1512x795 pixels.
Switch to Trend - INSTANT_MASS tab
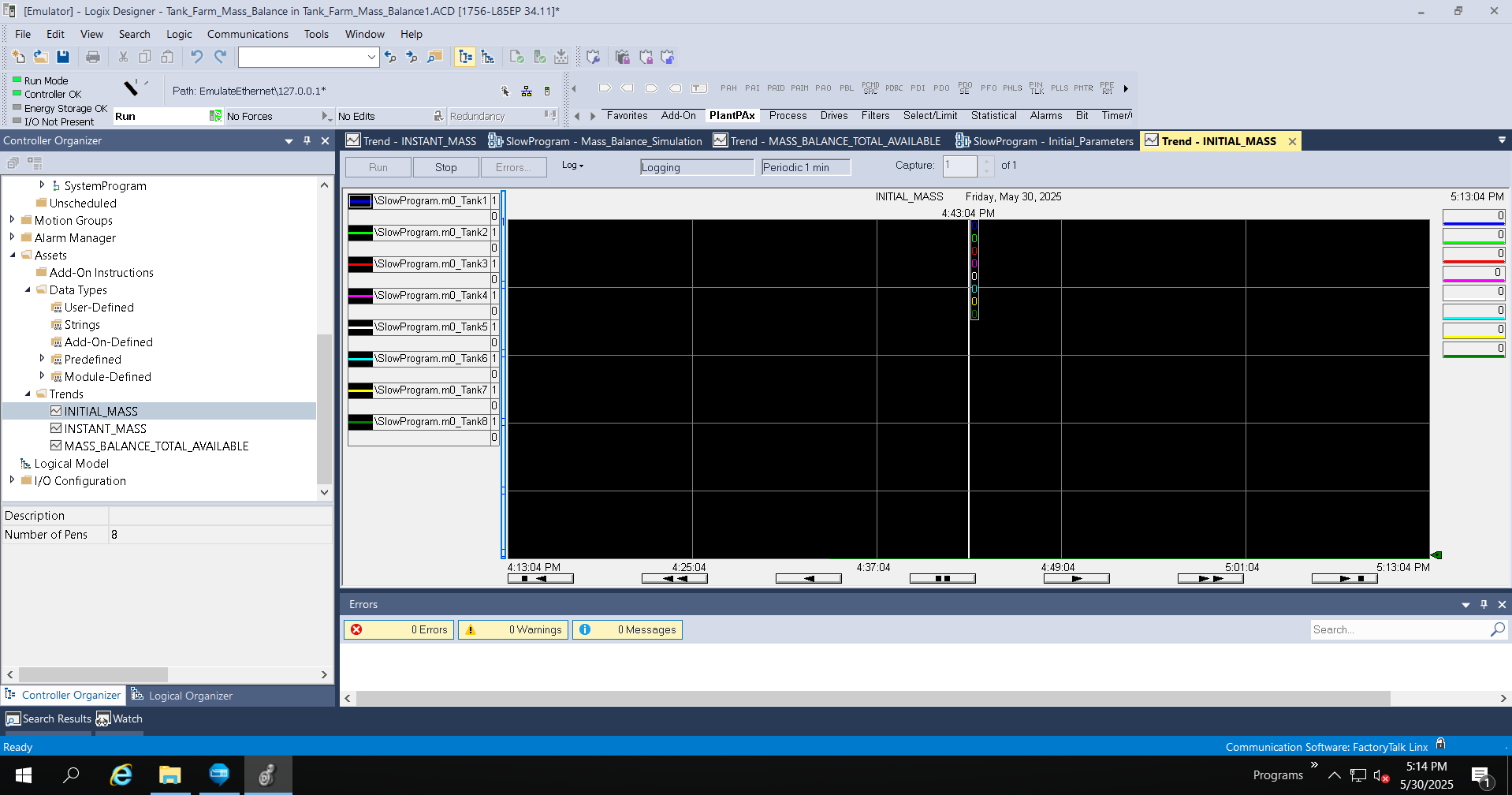tap(412, 141)
